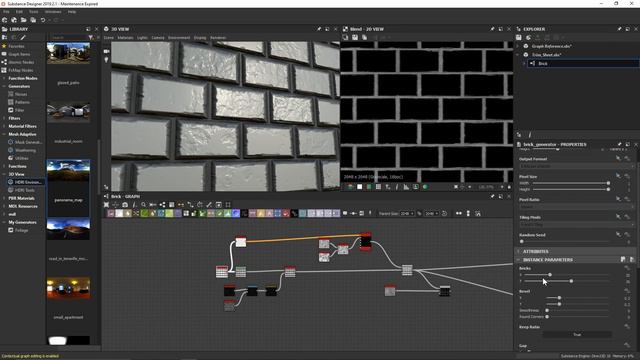This screenshot has width=640, height=360.
Task: Open the Help menu
Action: click(72, 12)
